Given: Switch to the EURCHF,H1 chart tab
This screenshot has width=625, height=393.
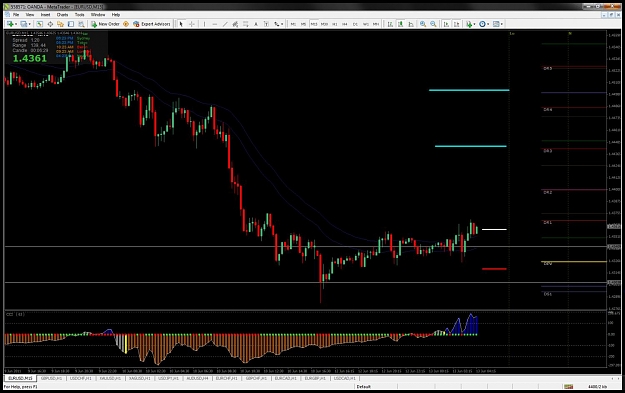Looking at the screenshot, I should click(x=226, y=378).
